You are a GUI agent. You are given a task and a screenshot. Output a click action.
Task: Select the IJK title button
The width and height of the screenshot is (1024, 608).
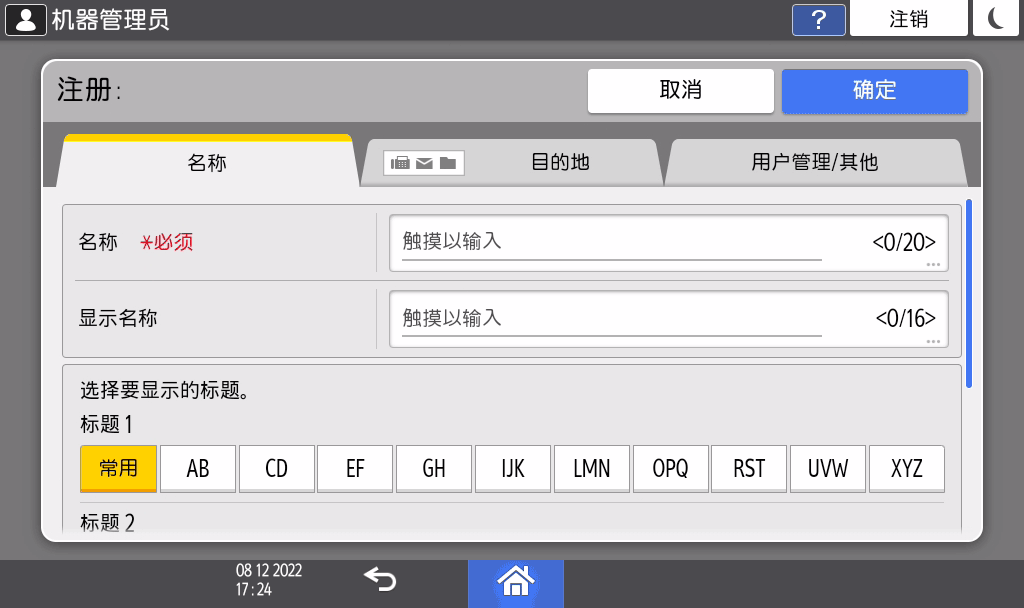512,468
